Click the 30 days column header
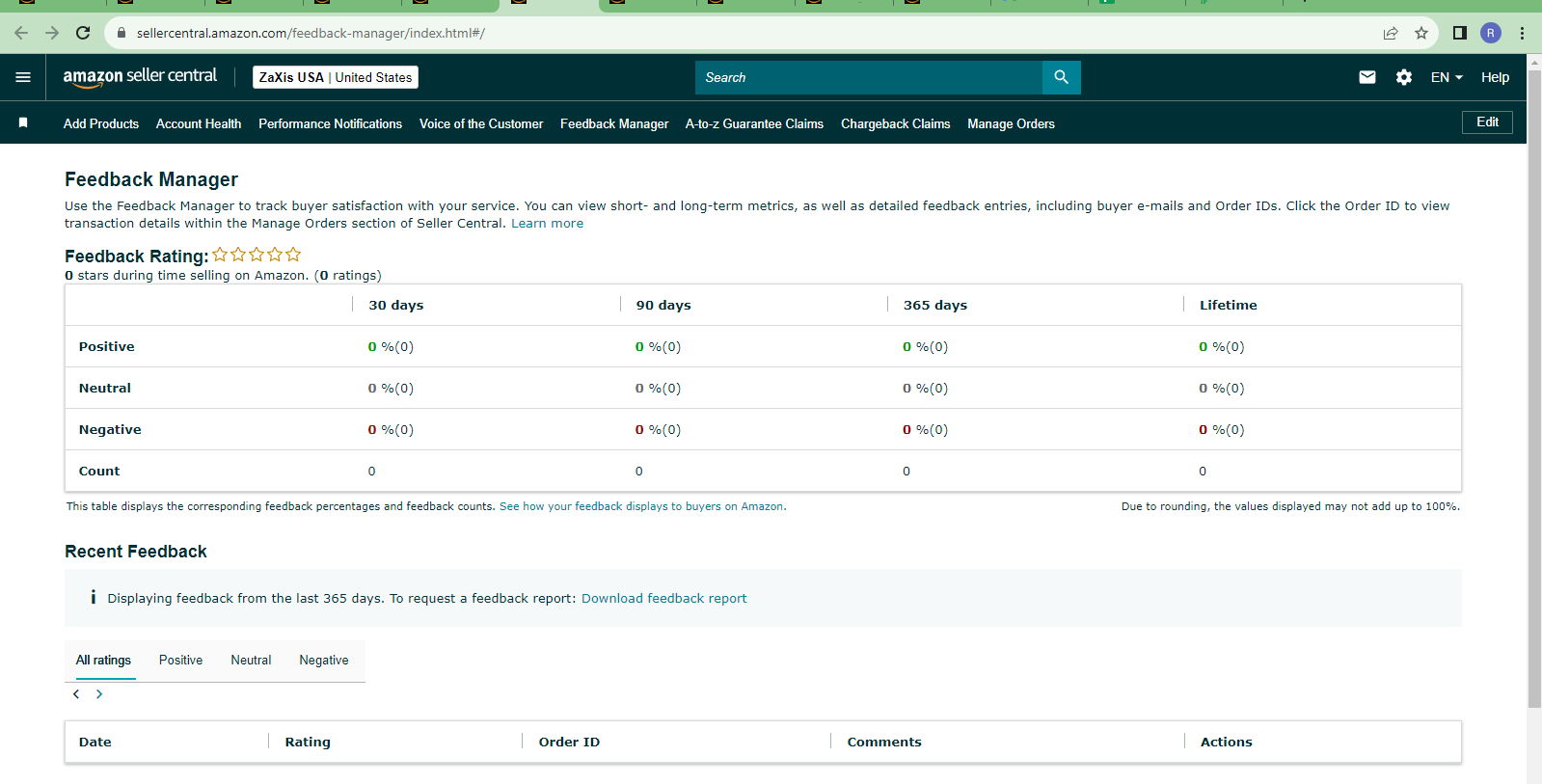The width and height of the screenshot is (1542, 784). (x=396, y=305)
